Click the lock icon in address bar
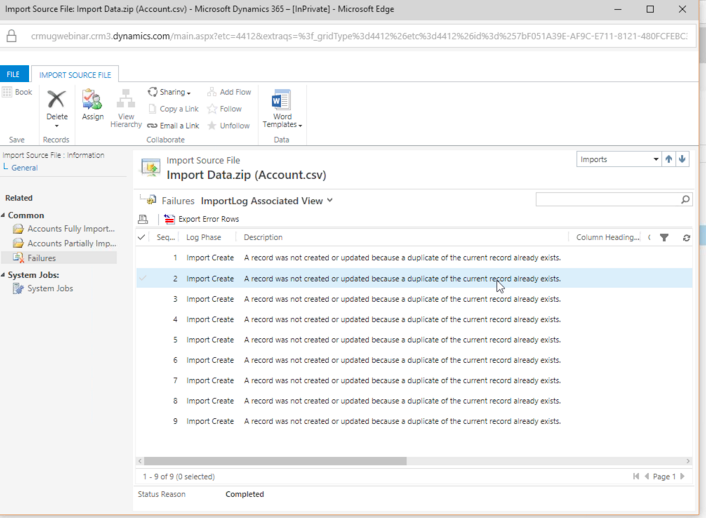Image resolution: width=706 pixels, height=518 pixels. coord(12,36)
